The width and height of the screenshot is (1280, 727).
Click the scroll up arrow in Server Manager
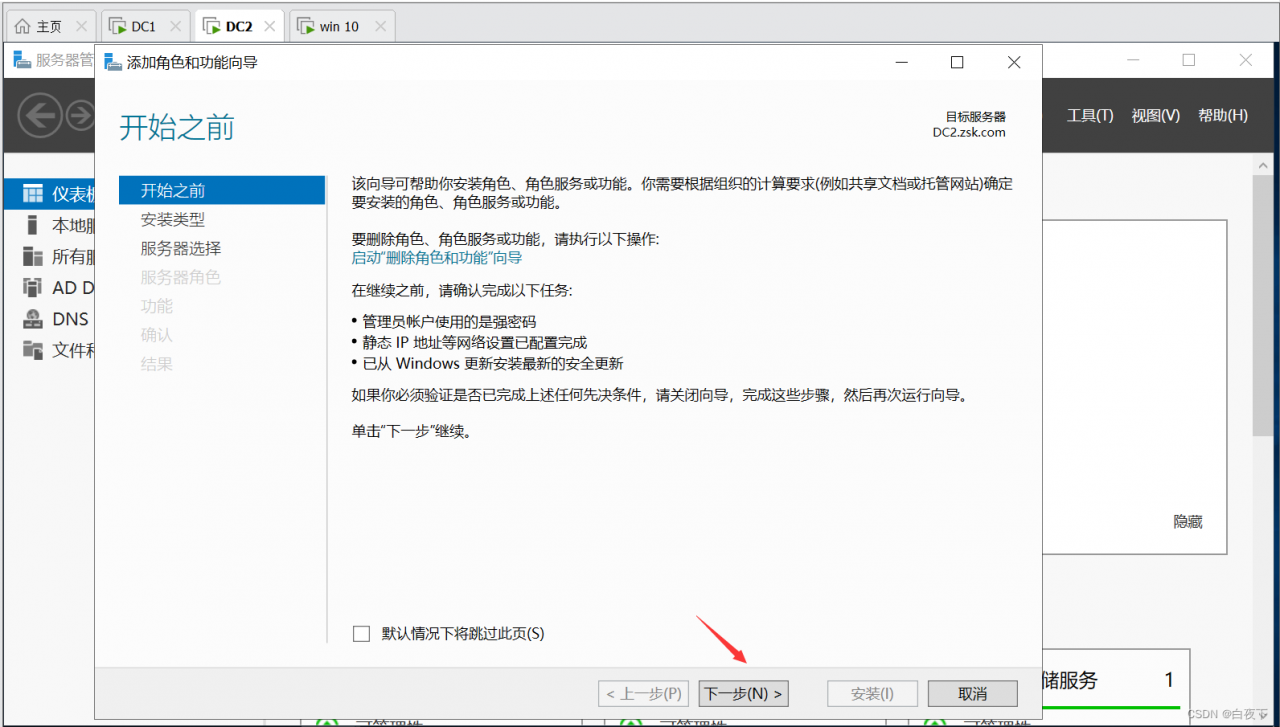[1264, 165]
